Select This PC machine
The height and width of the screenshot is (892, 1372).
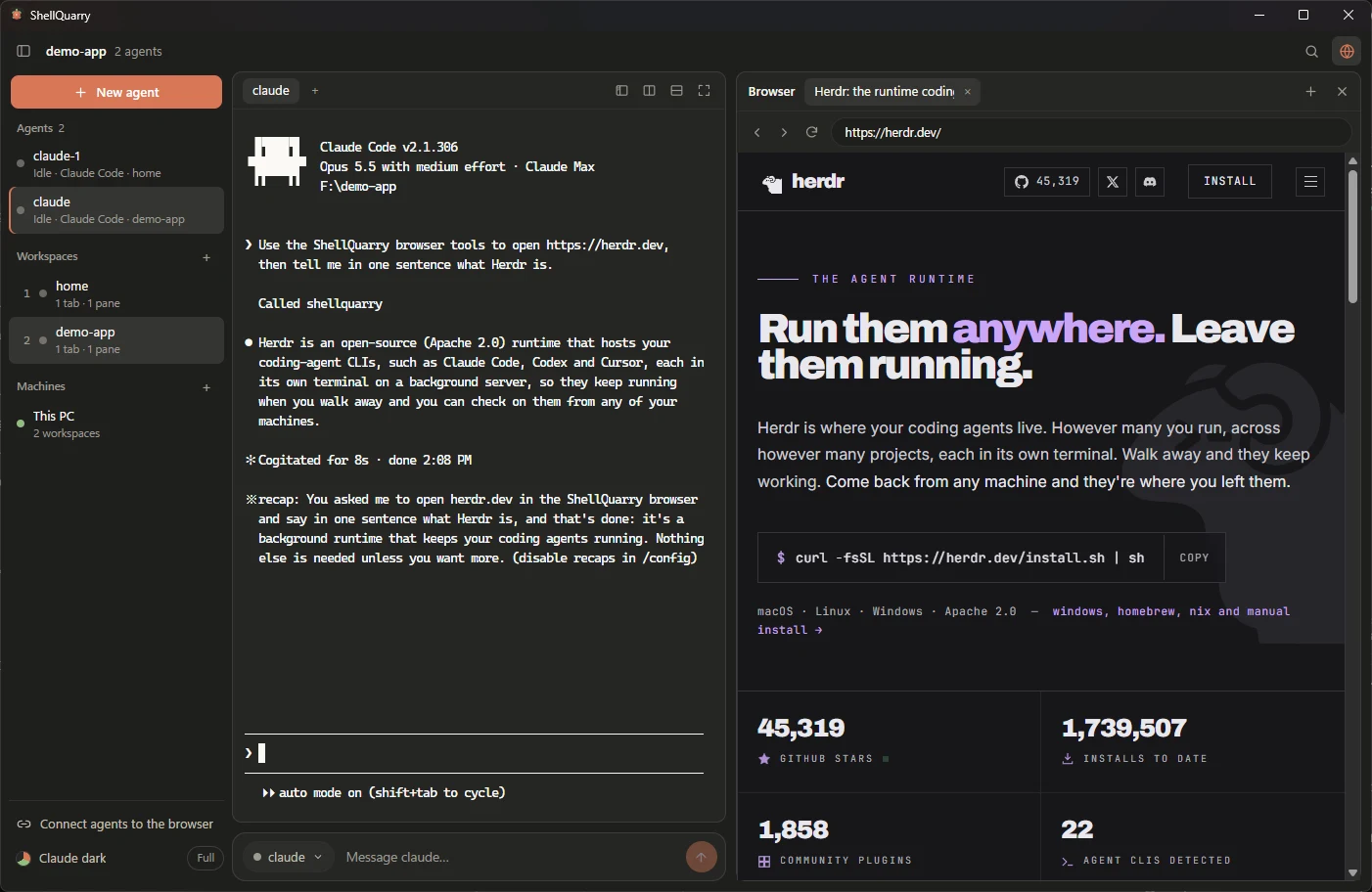(116, 424)
